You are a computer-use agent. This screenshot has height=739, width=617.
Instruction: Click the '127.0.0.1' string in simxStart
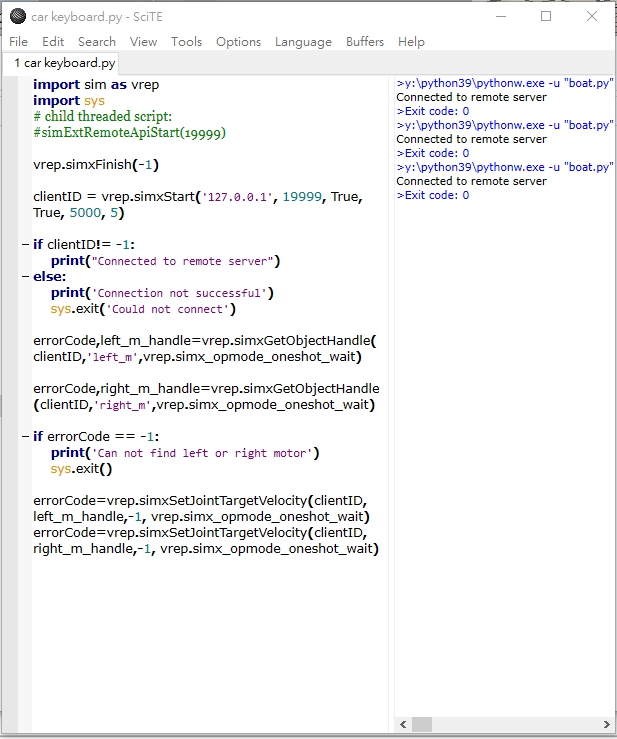(x=237, y=197)
